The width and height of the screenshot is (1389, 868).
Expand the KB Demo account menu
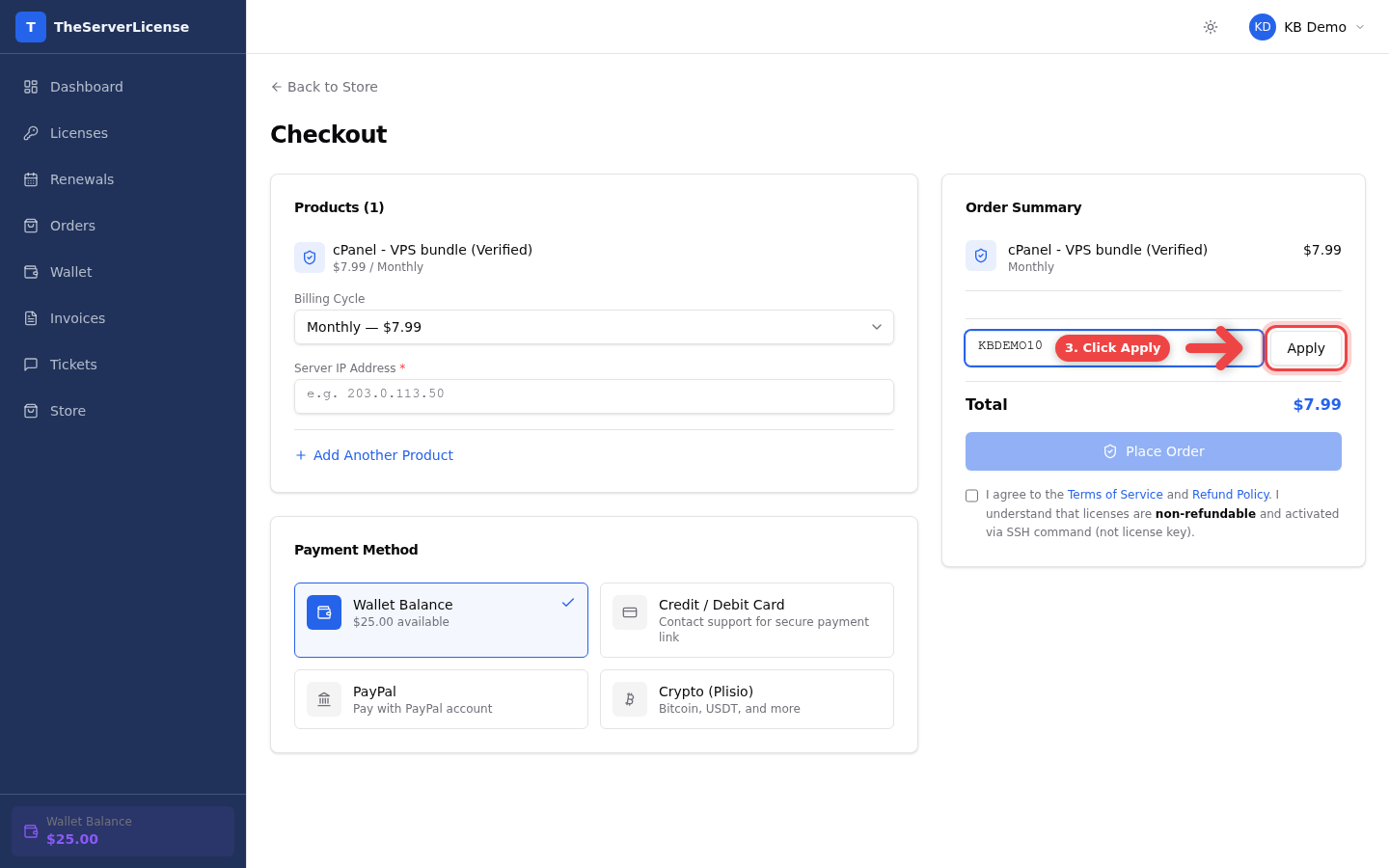click(1307, 27)
